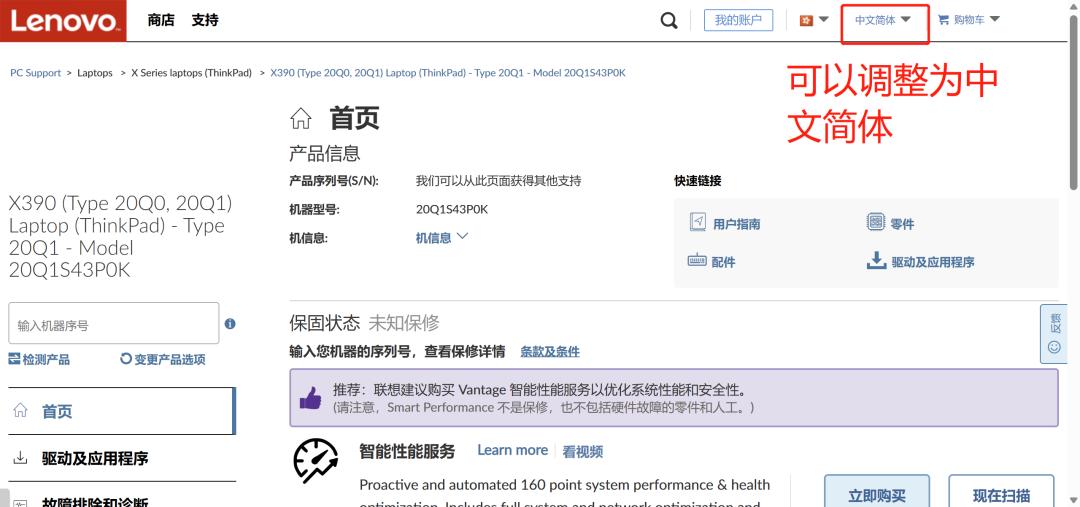The width and height of the screenshot is (1080, 507).
Task: Click the 驱动及应用程序 download icon in quick links
Action: [x=876, y=260]
